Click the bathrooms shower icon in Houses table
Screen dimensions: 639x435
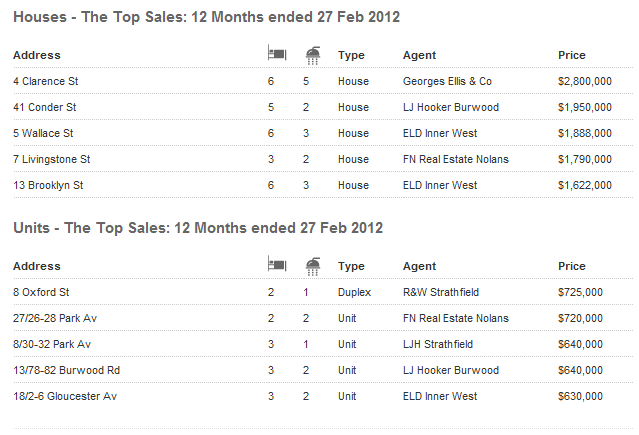(313, 54)
